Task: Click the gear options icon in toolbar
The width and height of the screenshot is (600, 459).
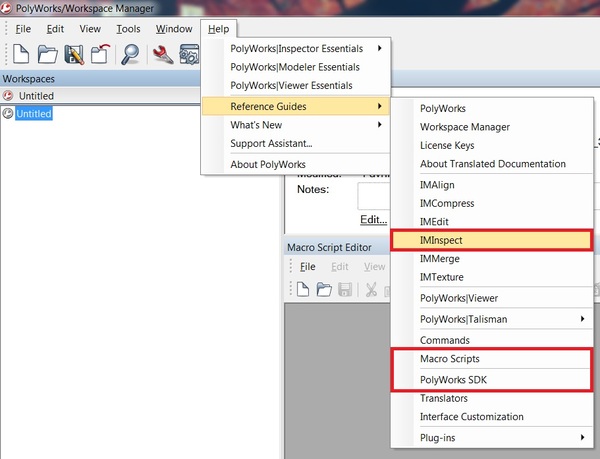Action: (189, 54)
